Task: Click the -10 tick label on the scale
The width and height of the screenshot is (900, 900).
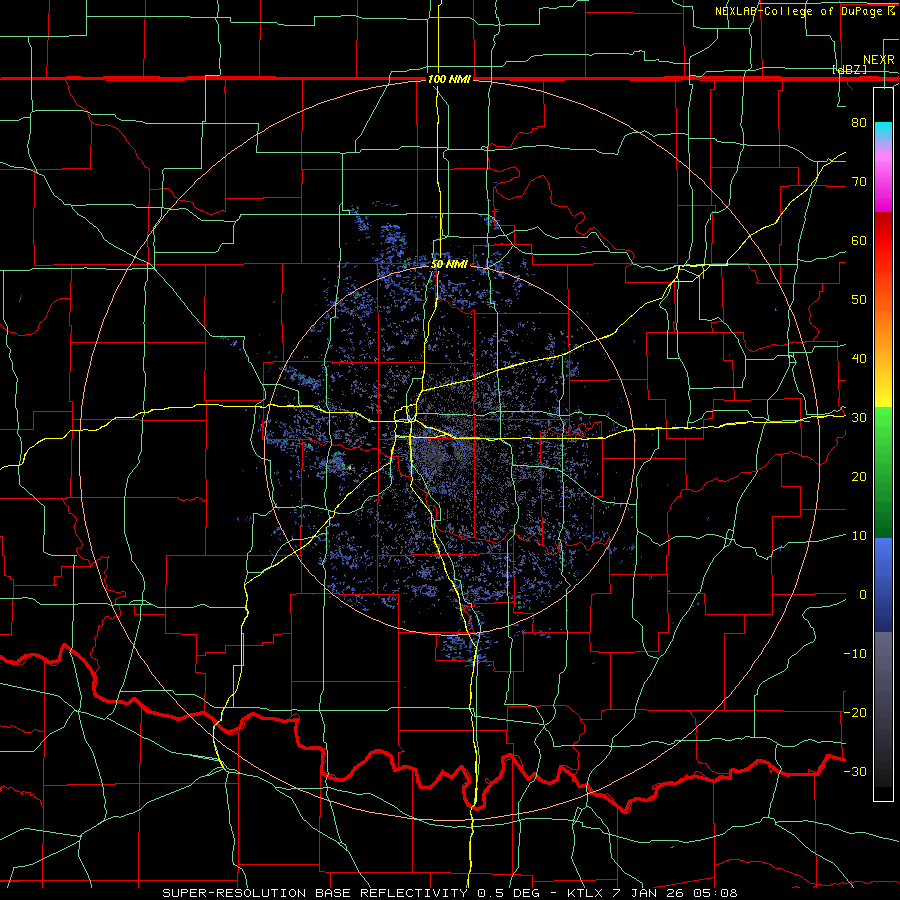Action: (x=855, y=654)
